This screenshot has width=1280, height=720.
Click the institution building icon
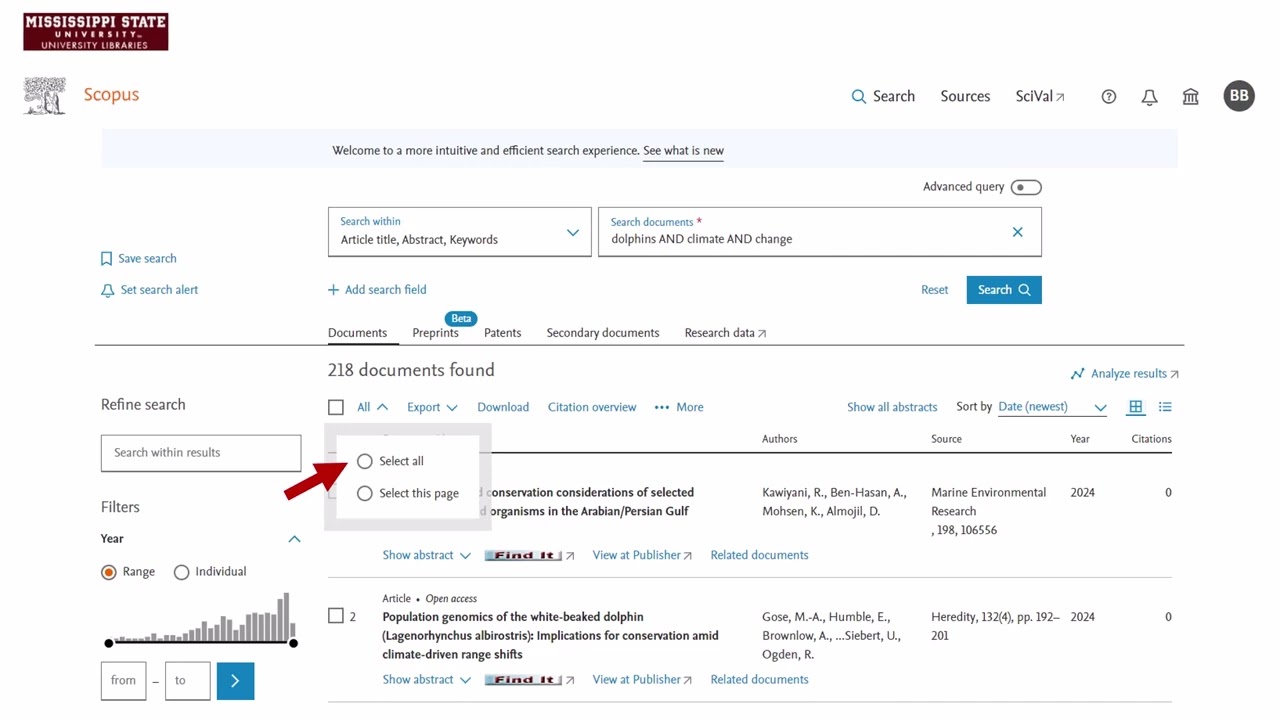[x=1190, y=97]
